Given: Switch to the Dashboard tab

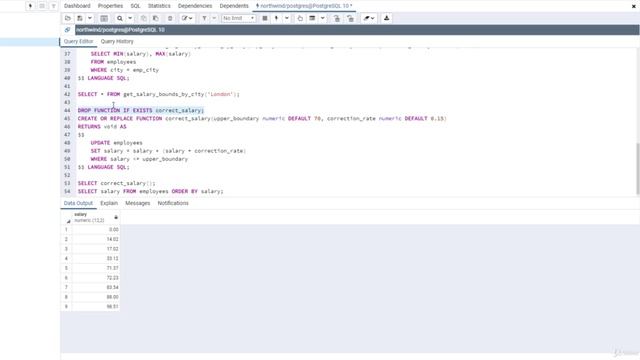Looking at the screenshot, I should click(x=77, y=6).
